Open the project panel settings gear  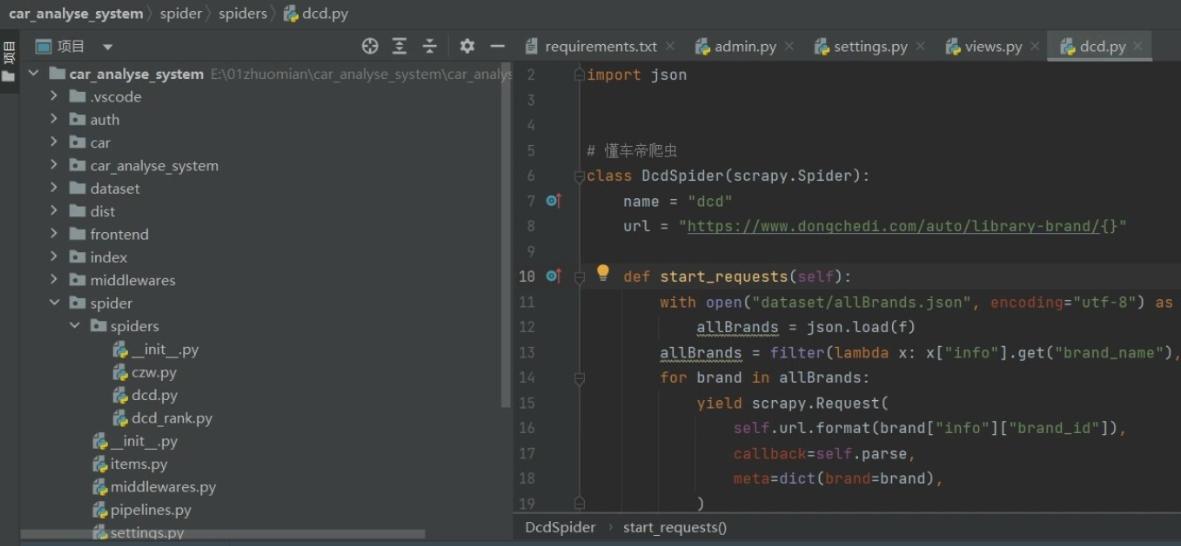467,47
